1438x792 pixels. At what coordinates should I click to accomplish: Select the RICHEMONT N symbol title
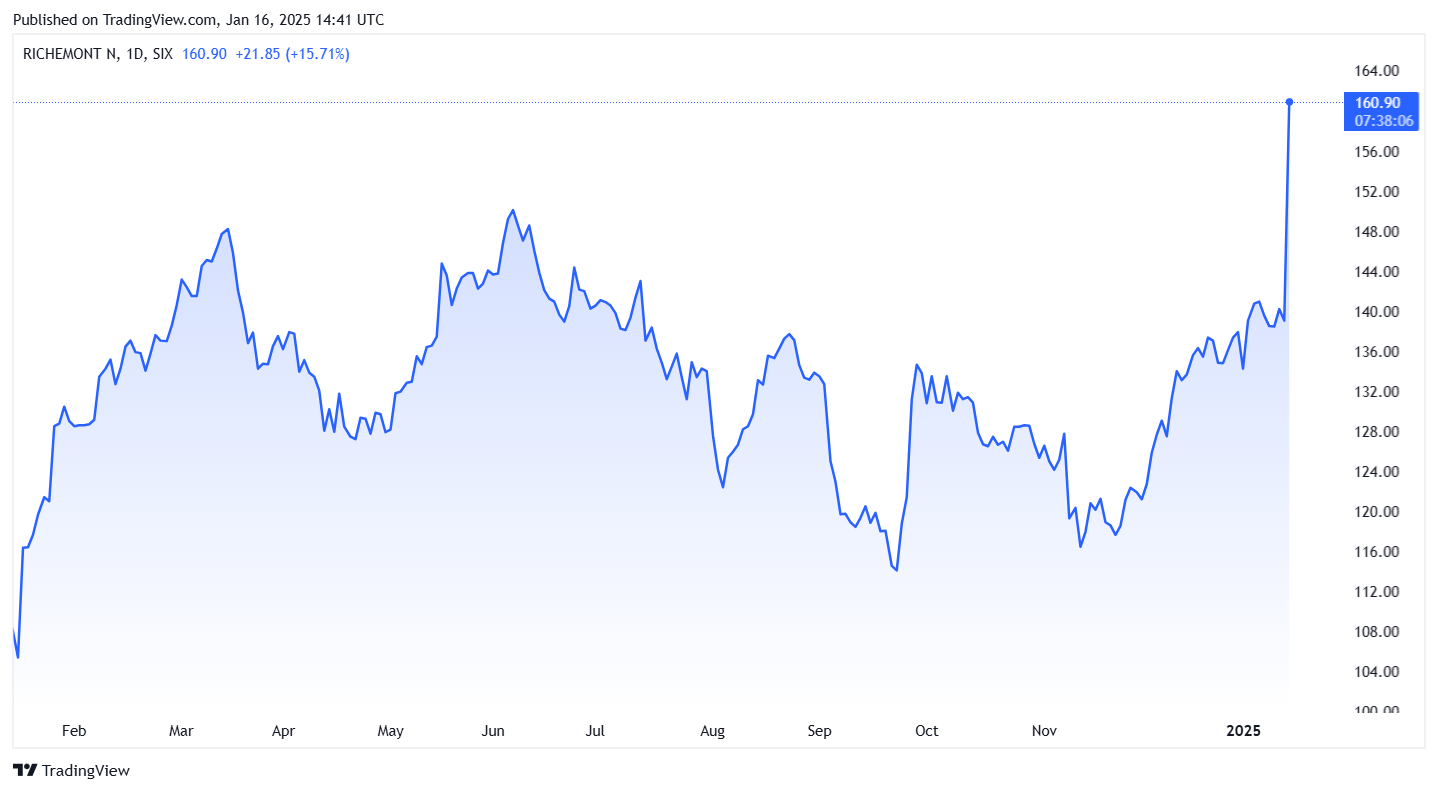pyautogui.click(x=69, y=54)
